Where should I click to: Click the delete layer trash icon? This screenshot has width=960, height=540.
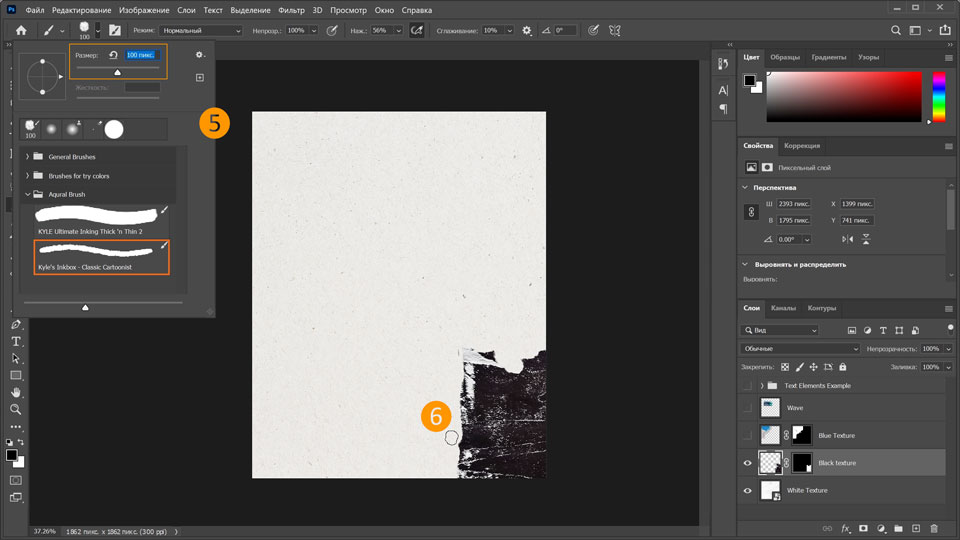[x=934, y=528]
